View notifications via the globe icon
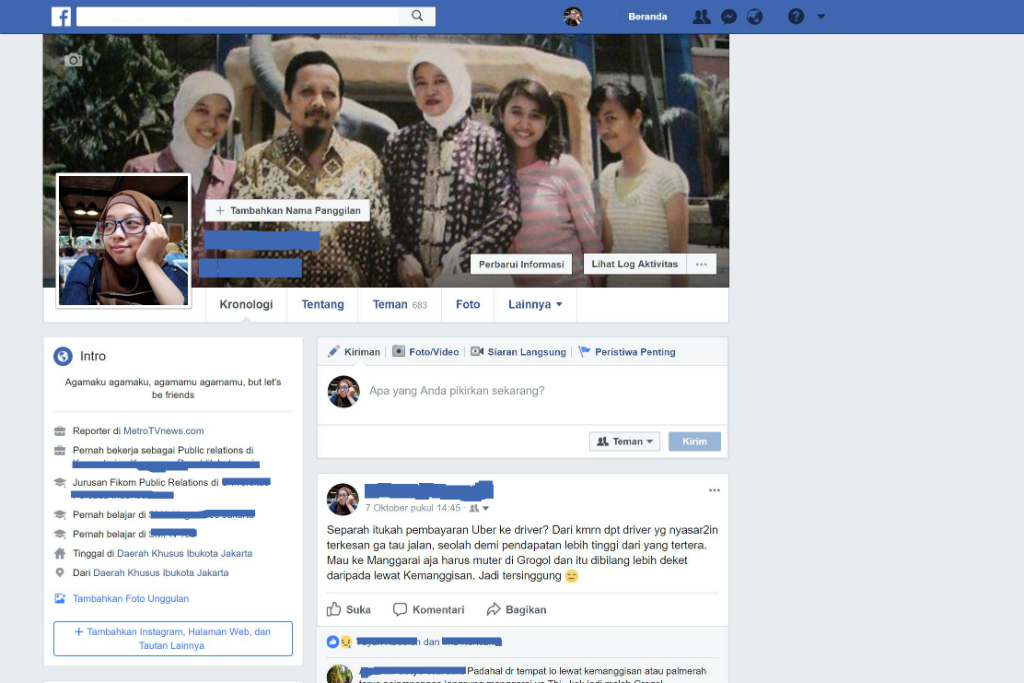The height and width of the screenshot is (683, 1024). (x=755, y=16)
